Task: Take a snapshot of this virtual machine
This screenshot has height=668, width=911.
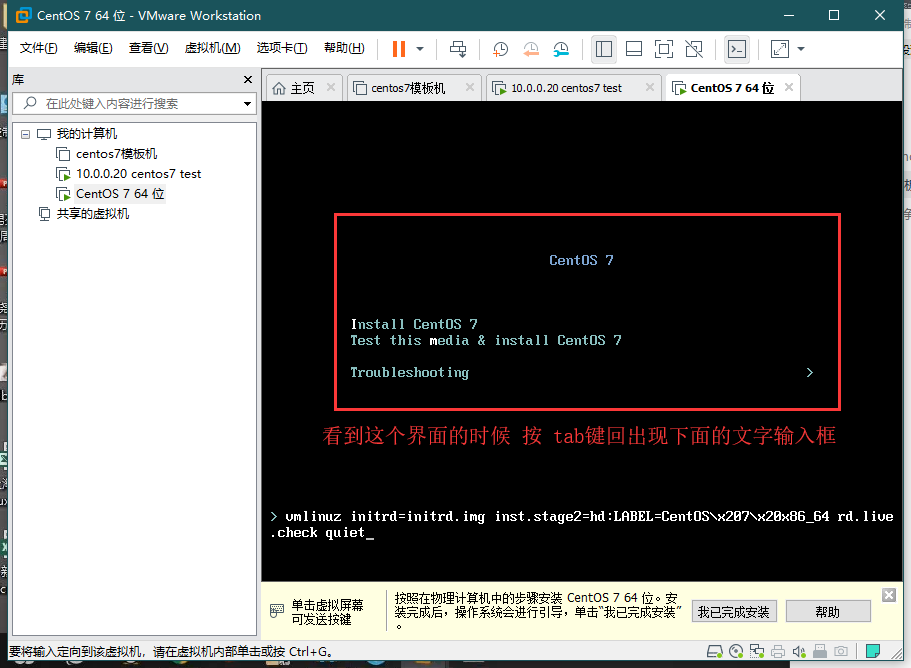Action: tap(500, 49)
